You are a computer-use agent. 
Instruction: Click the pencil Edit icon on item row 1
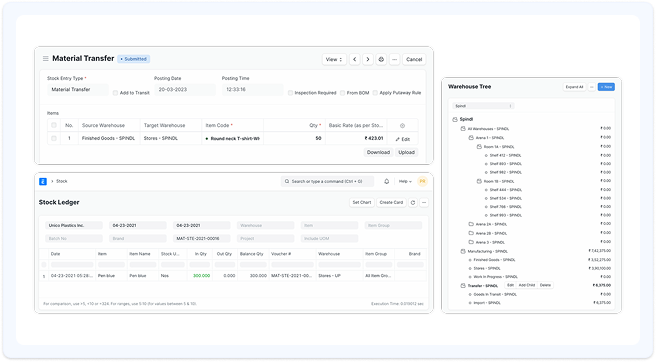point(402,139)
